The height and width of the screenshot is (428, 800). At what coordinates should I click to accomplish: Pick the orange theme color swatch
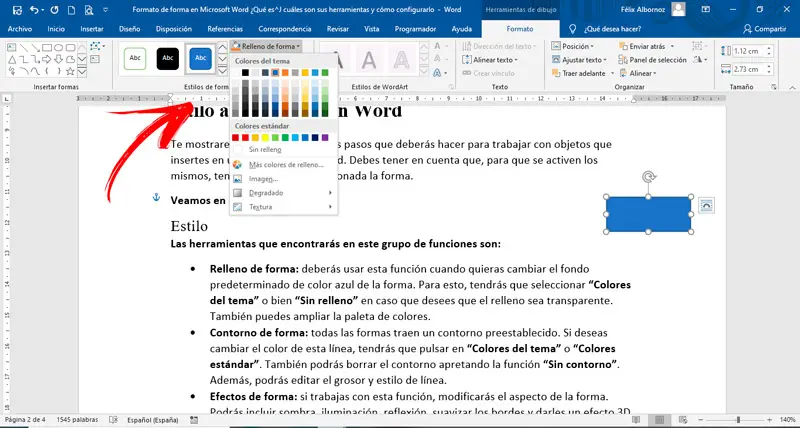(x=285, y=73)
